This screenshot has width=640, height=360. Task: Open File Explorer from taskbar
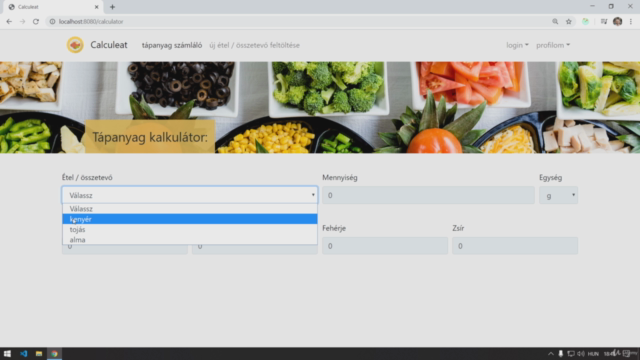39,353
